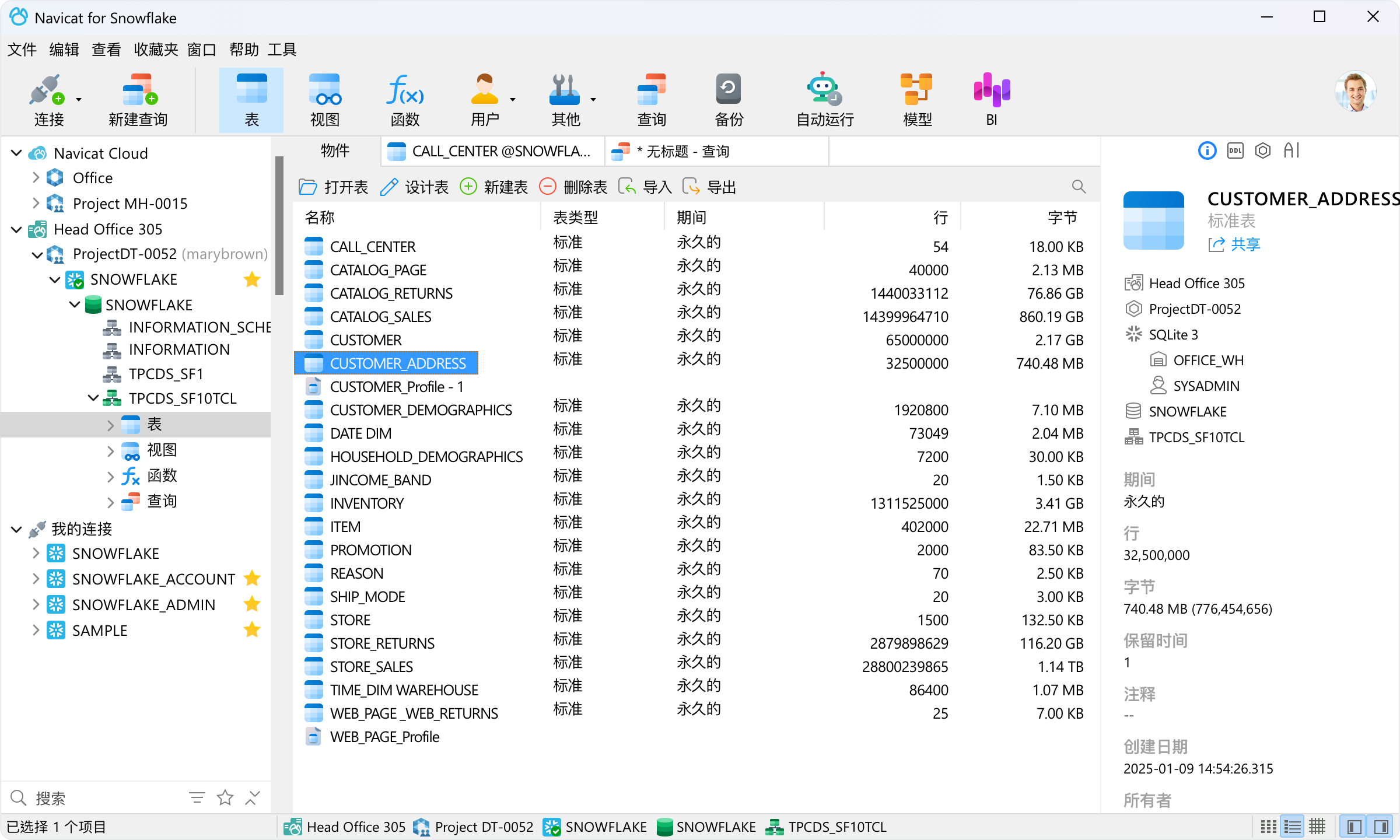Open the 函数 functions toolbar icon
The width and height of the screenshot is (1400, 840).
tap(405, 100)
